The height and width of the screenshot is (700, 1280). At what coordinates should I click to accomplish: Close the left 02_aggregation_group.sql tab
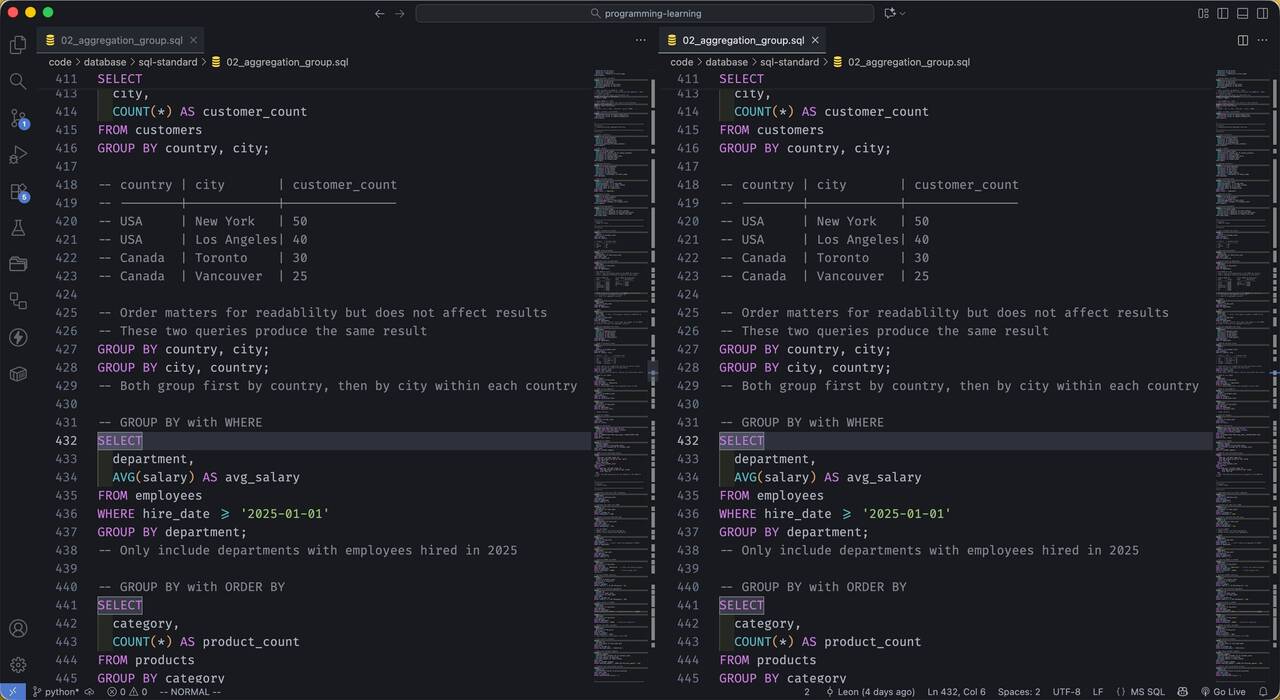click(x=194, y=40)
